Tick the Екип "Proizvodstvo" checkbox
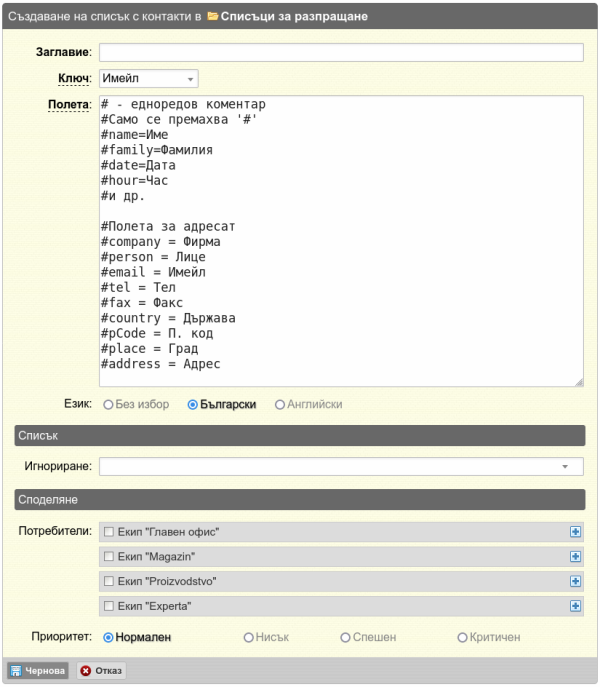The height and width of the screenshot is (687, 600). point(109,581)
